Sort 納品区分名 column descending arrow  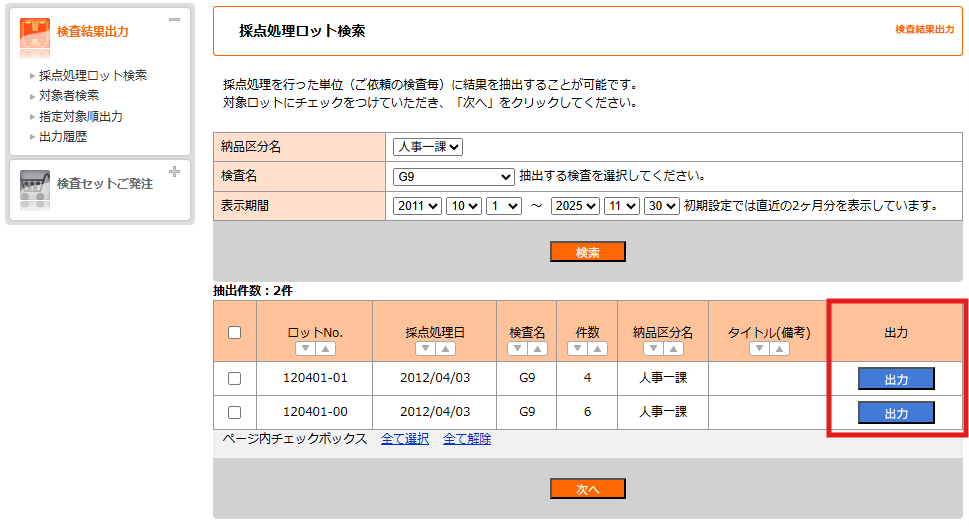pos(653,349)
